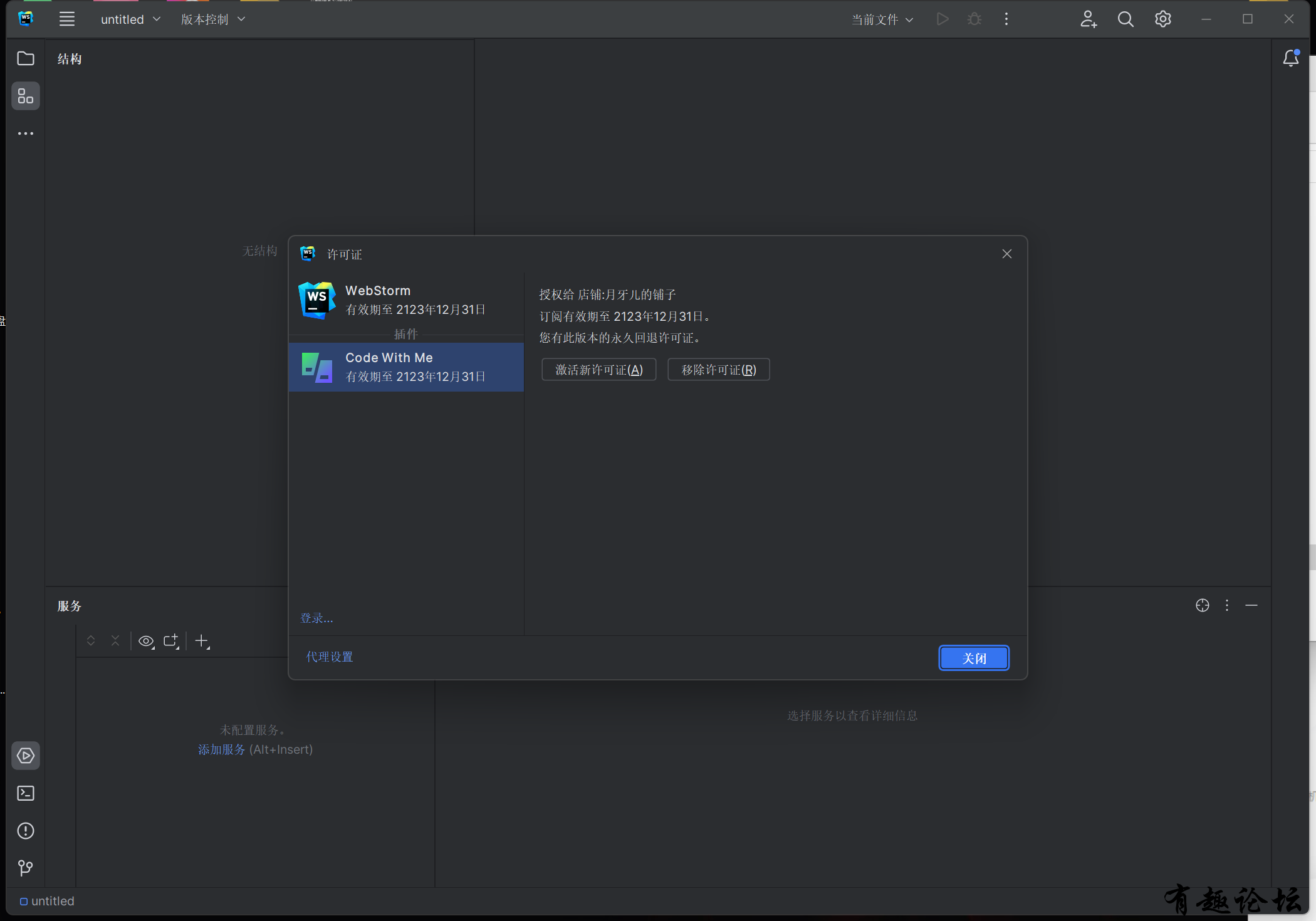
Task: Open more run actions menu
Action: pos(1006,19)
